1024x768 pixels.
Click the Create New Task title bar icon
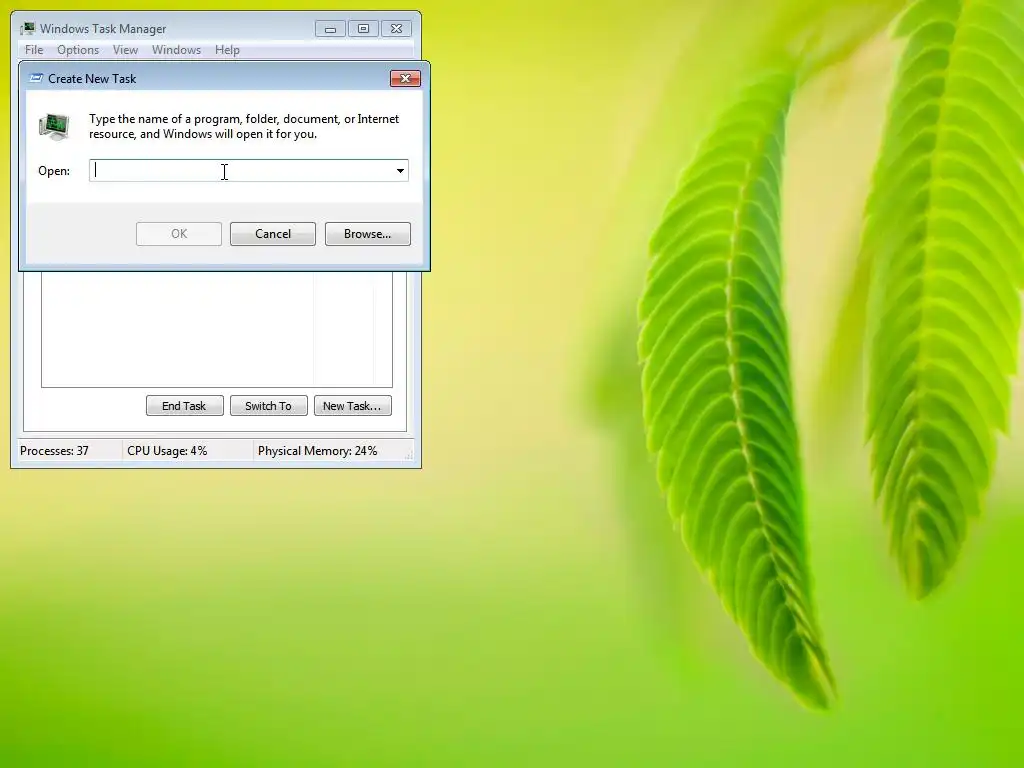(36, 78)
